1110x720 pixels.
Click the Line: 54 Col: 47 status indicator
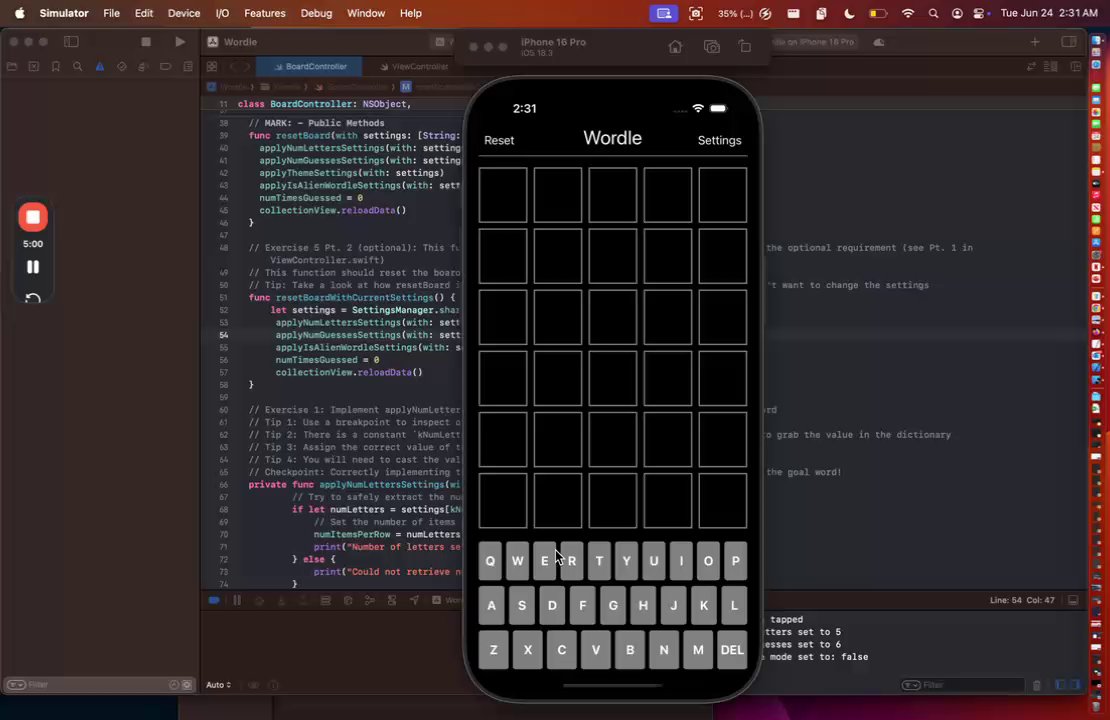pyautogui.click(x=1022, y=600)
